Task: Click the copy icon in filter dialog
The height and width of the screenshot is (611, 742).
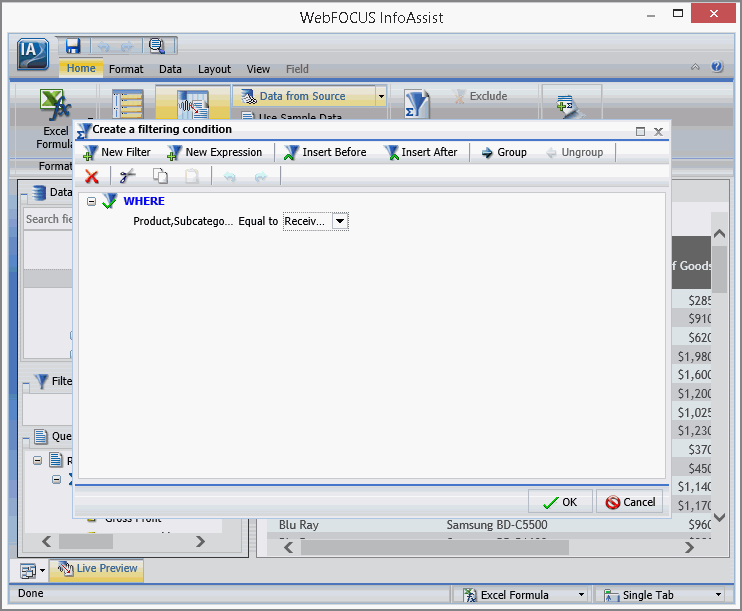Action: pos(160,176)
